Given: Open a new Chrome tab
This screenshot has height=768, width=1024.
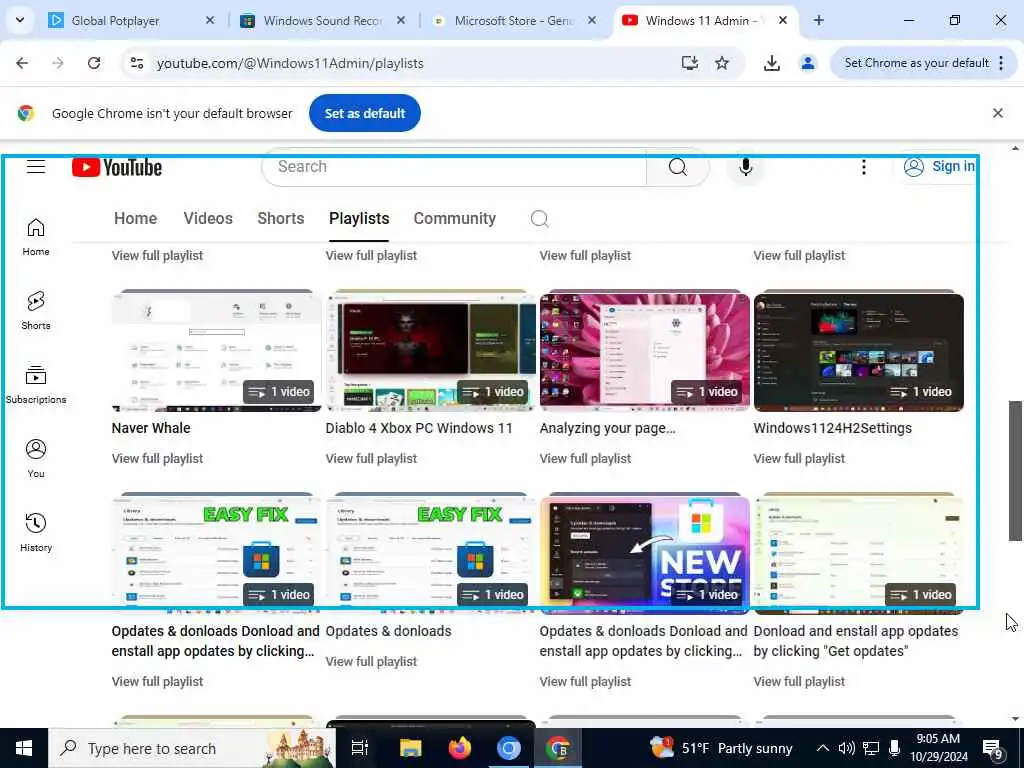Looking at the screenshot, I should [818, 20].
